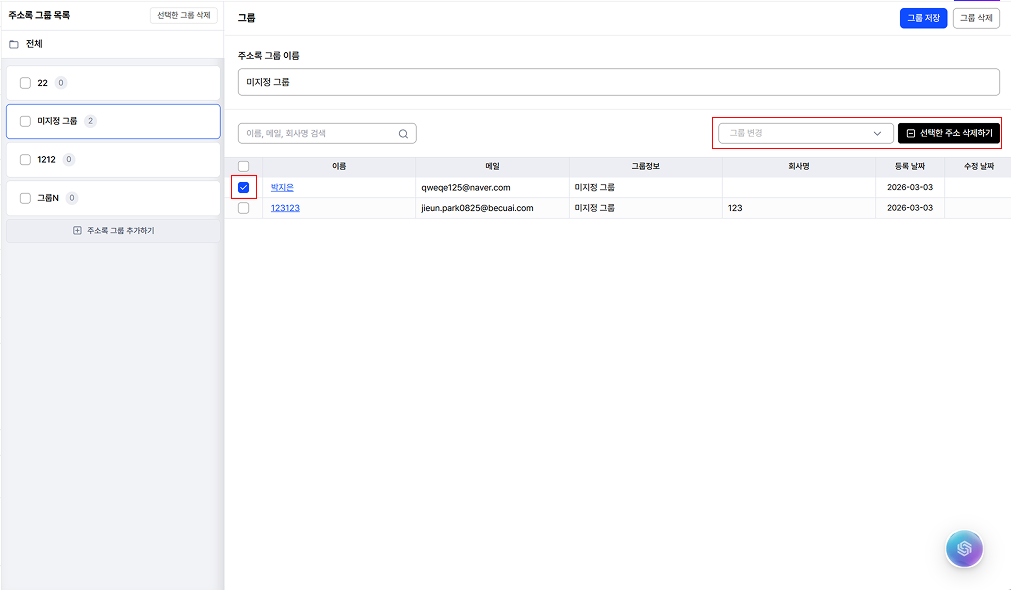1011x590 pixels.
Task: Click the minus icon on 선택한 주소 삭제하기
Action: click(x=910, y=133)
